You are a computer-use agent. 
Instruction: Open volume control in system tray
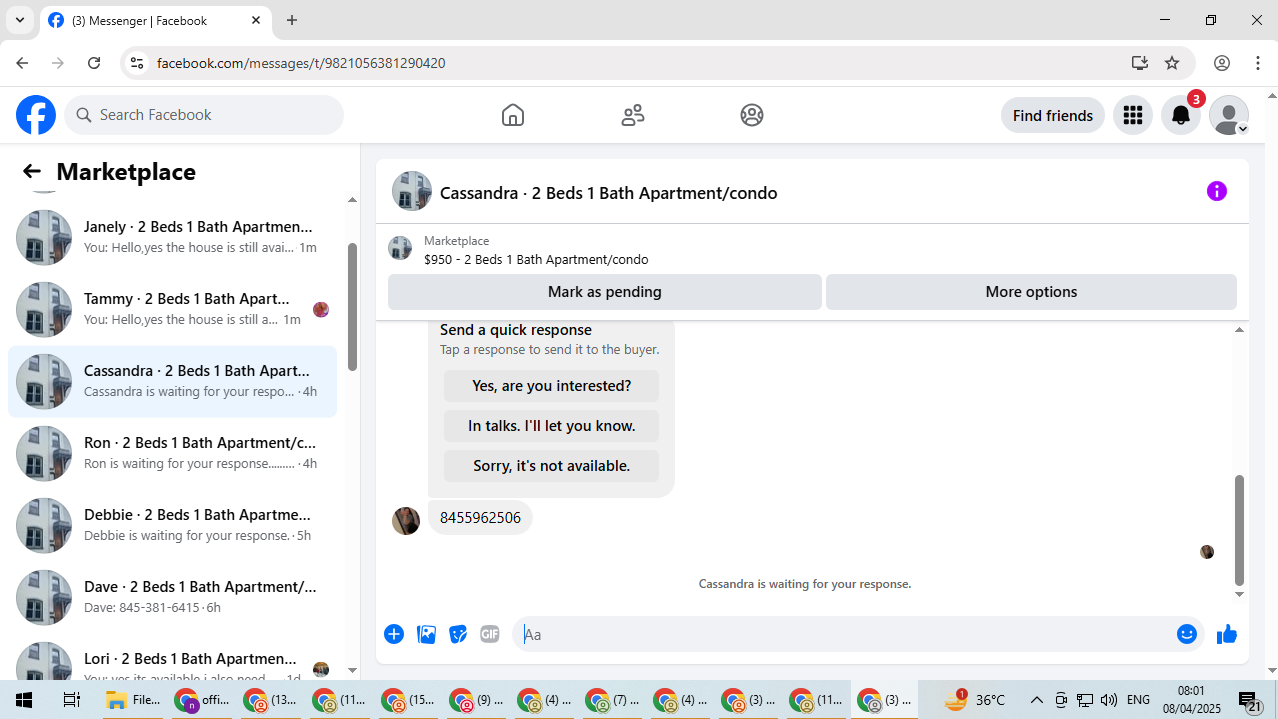click(1108, 700)
